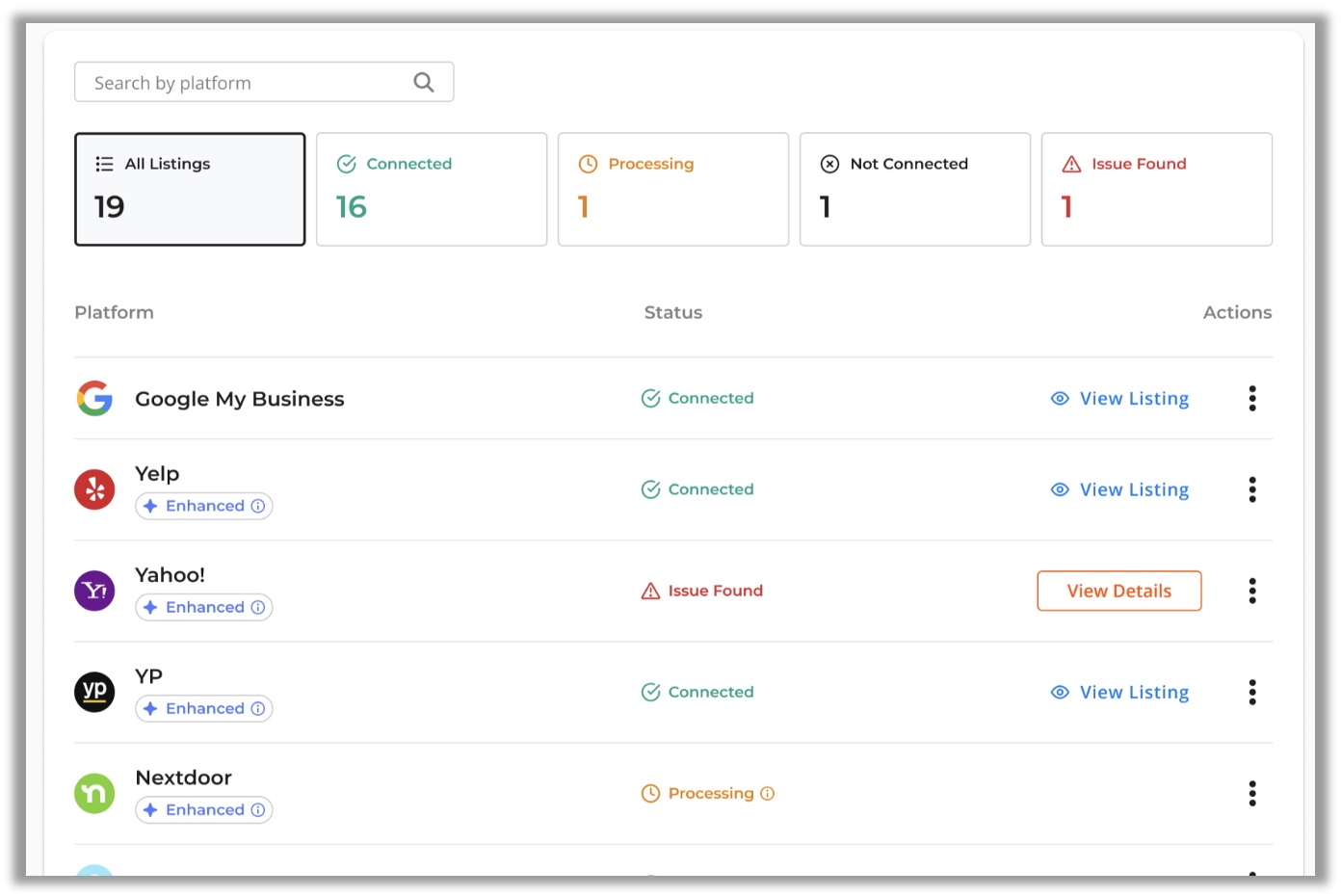Image resolution: width=1341 pixels, height=896 pixels.
Task: Click the Status column header
Action: point(673,312)
